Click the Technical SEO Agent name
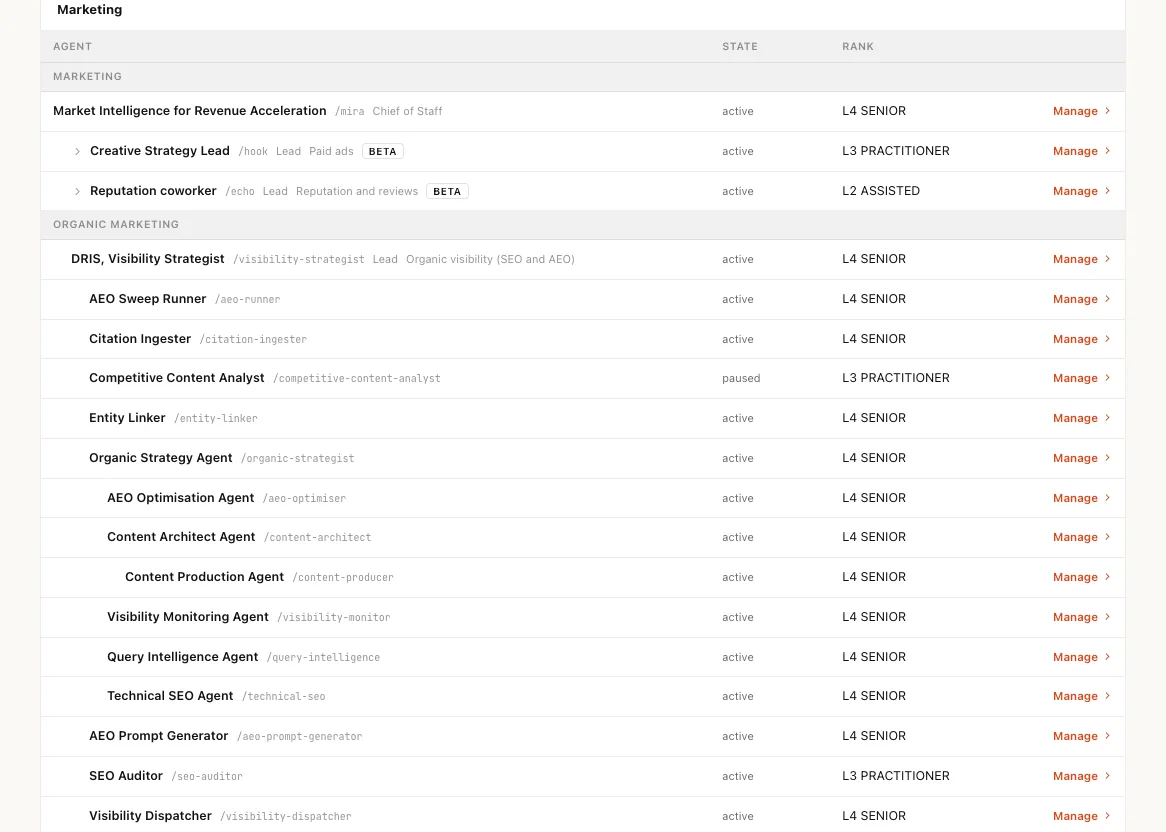Viewport: 1166px width, 832px height. point(170,696)
